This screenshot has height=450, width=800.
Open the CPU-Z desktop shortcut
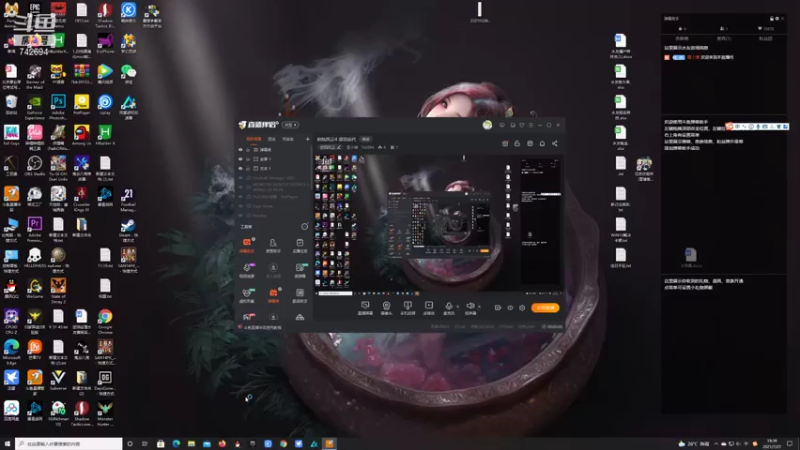pos(11,321)
